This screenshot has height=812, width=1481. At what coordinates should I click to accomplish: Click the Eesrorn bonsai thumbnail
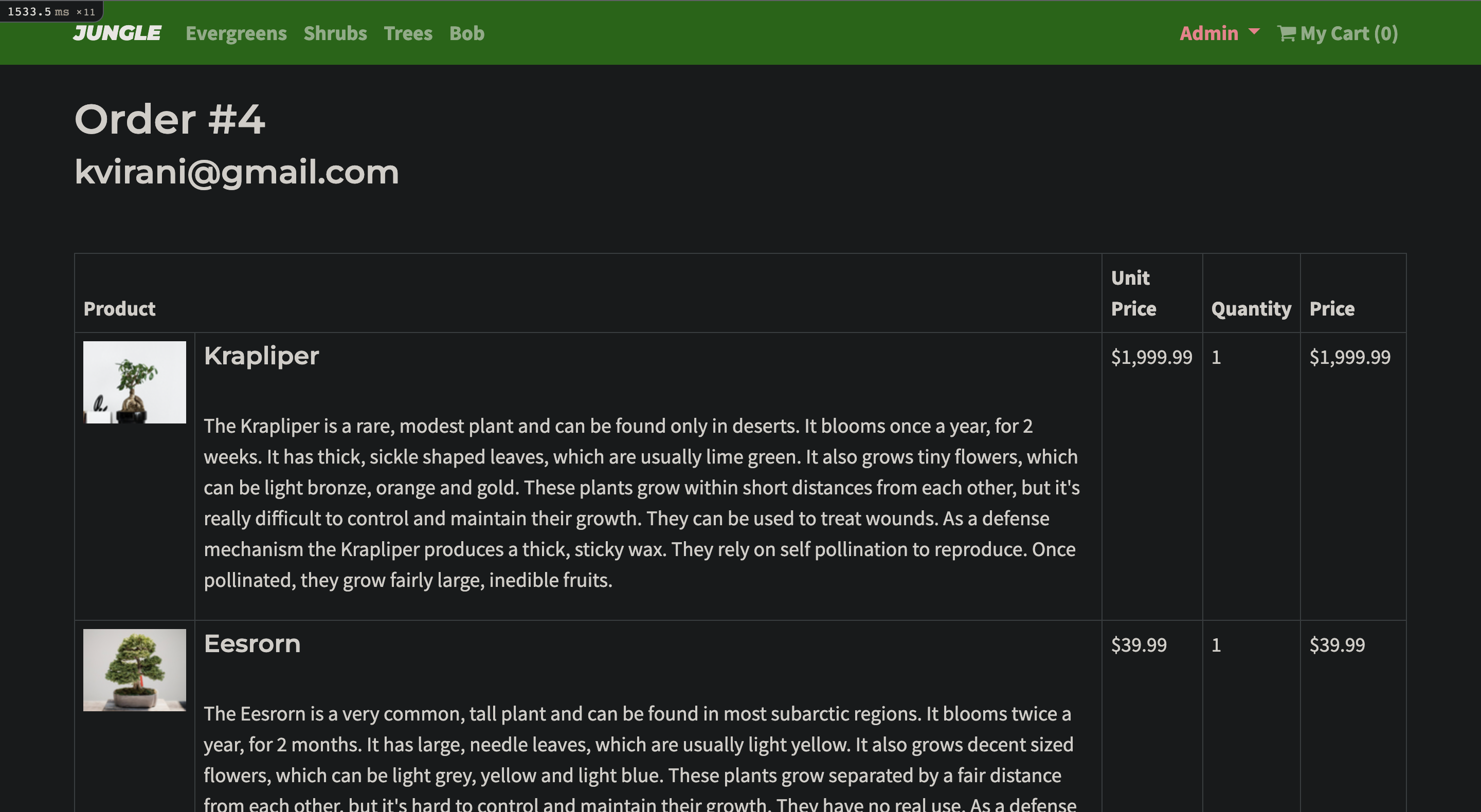point(135,670)
